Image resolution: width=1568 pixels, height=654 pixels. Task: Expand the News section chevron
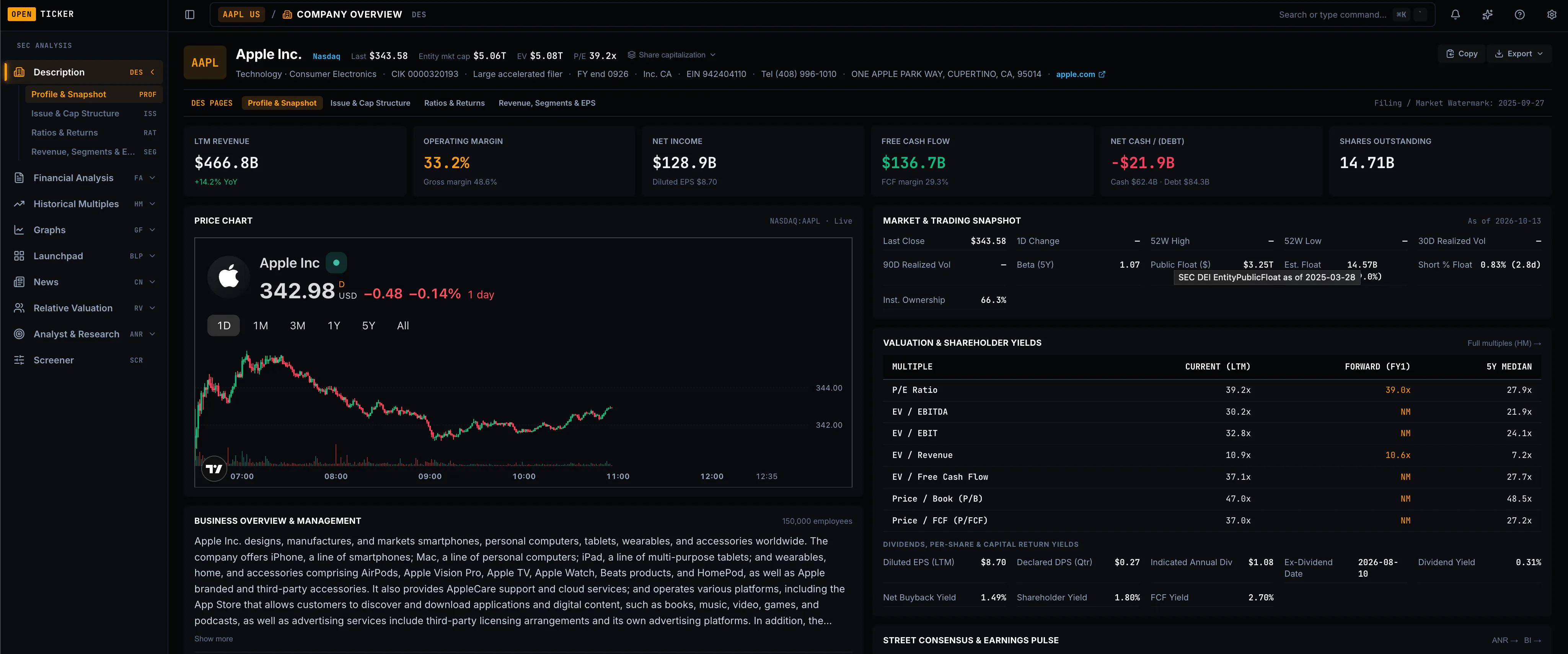[152, 282]
